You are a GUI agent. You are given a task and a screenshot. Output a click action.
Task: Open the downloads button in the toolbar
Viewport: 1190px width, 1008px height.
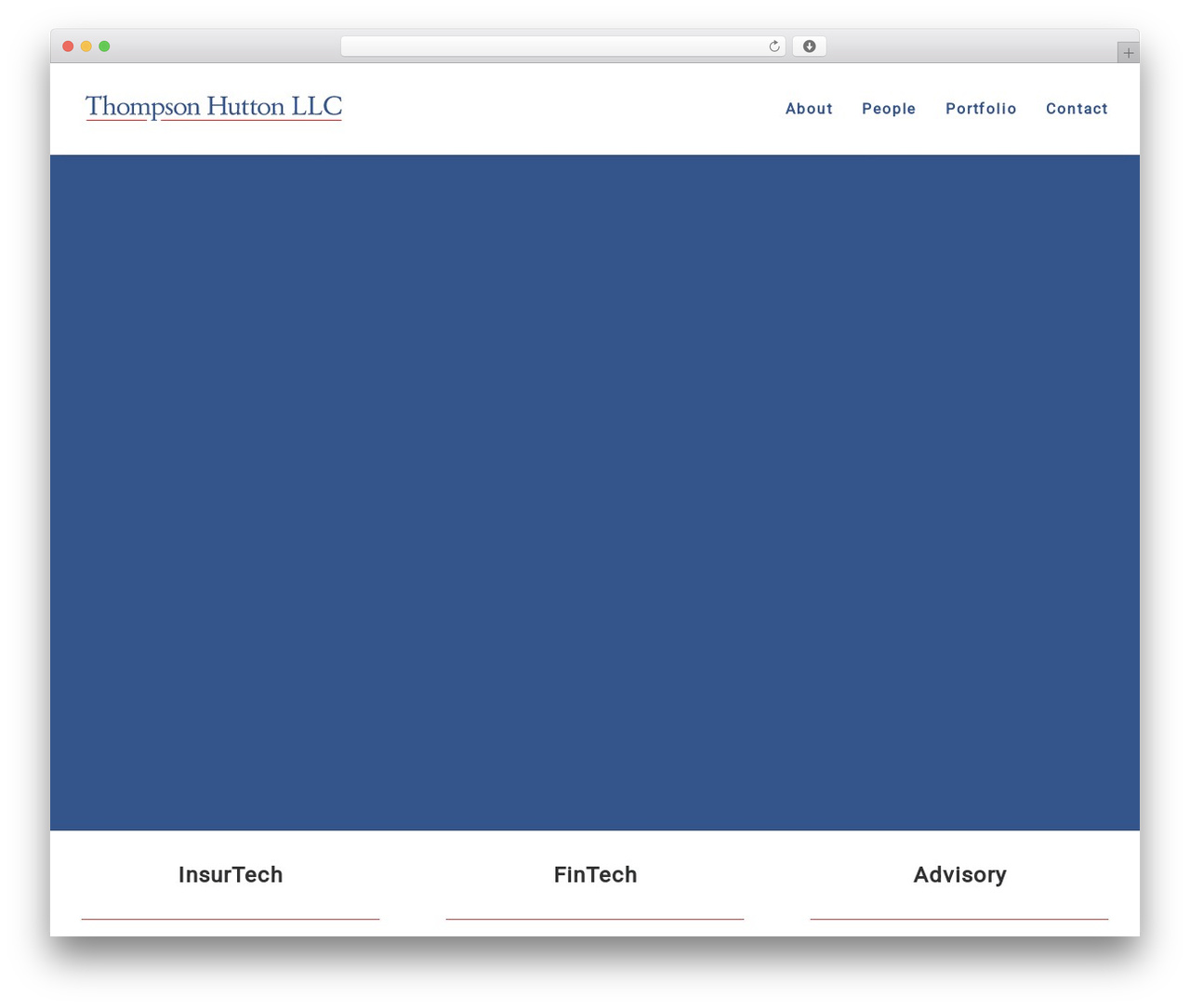[x=809, y=46]
